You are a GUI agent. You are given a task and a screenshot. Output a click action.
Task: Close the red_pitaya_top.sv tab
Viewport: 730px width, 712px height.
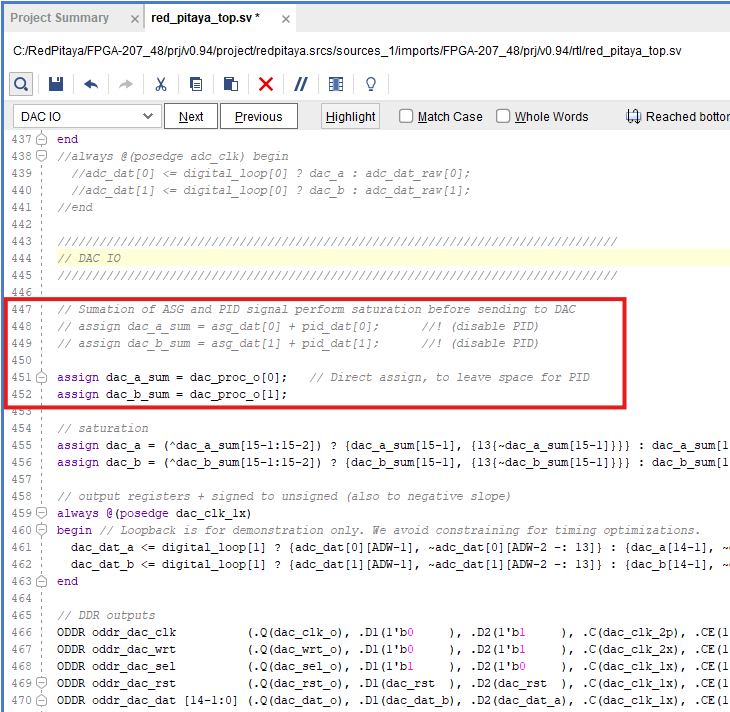(x=286, y=19)
